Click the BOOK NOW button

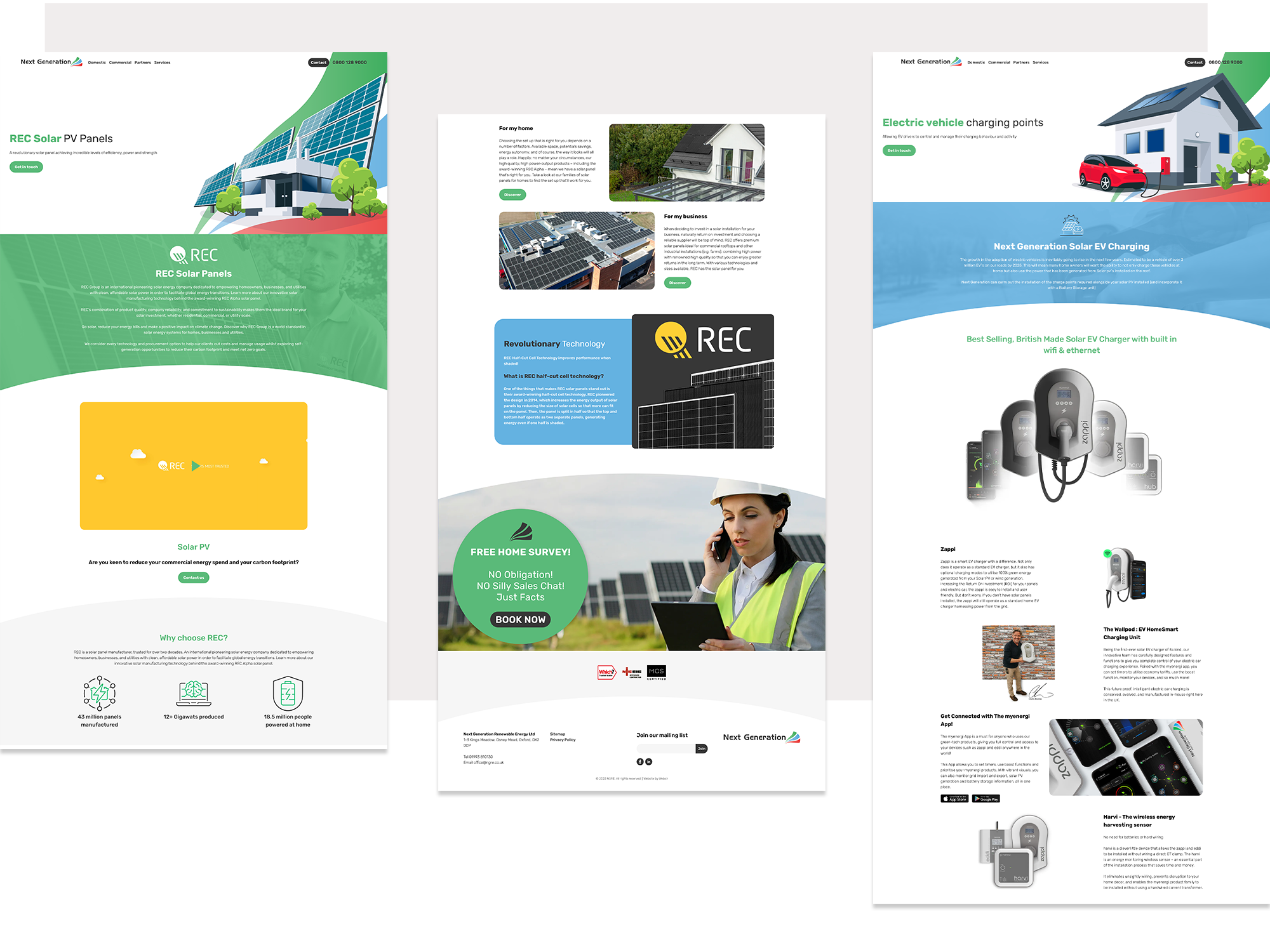tap(521, 619)
